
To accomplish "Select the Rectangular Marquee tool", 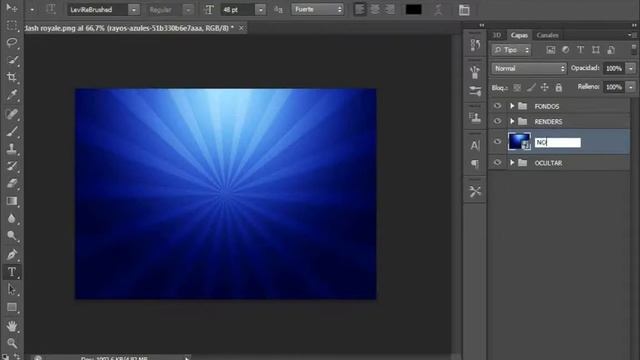I will (x=12, y=26).
